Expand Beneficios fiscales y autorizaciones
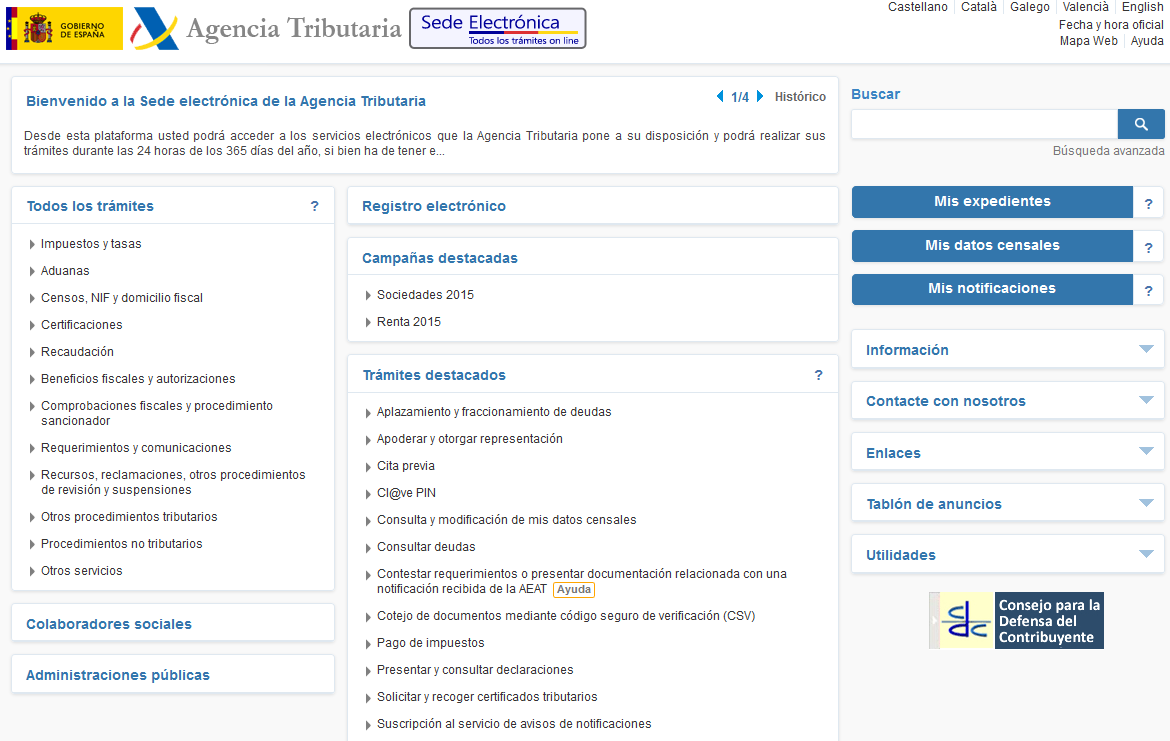This screenshot has height=741, width=1170. (x=138, y=378)
